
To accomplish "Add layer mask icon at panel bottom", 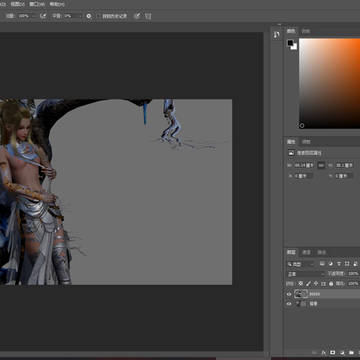I will point(333,352).
